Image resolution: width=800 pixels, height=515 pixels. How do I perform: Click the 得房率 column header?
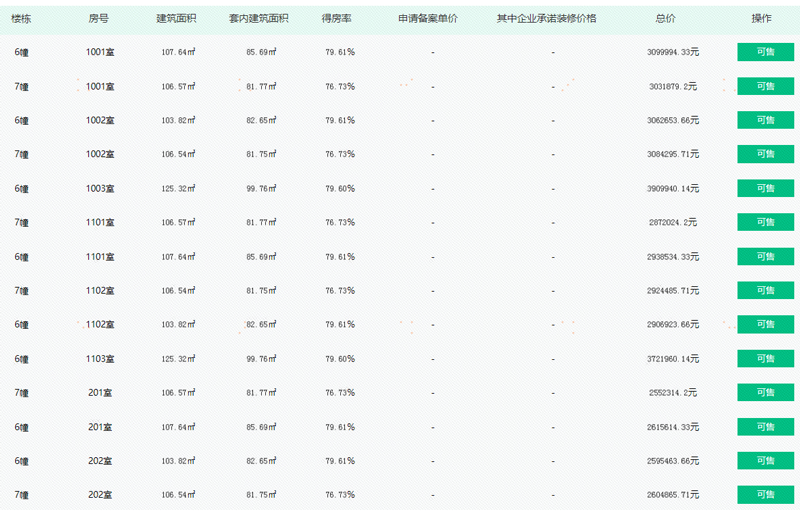(336, 19)
